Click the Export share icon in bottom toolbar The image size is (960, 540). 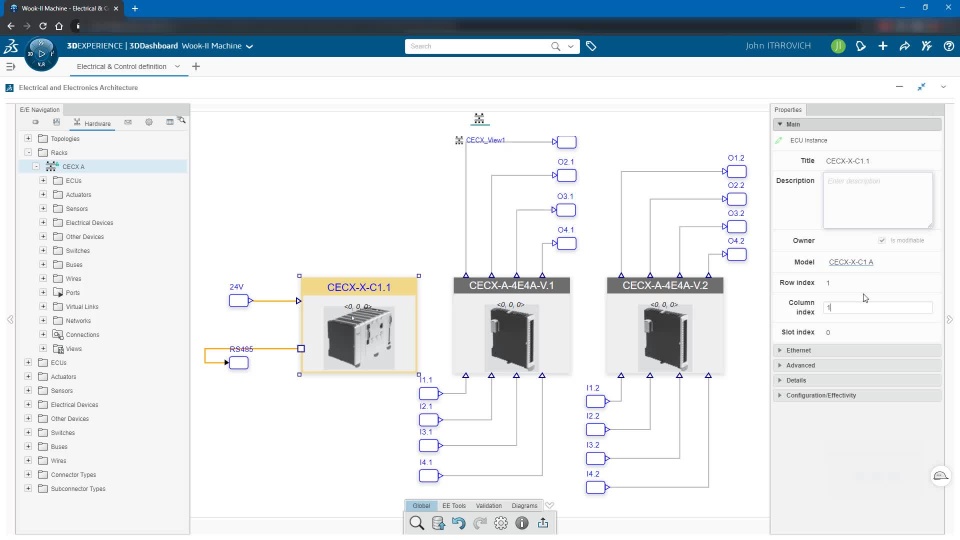point(543,523)
